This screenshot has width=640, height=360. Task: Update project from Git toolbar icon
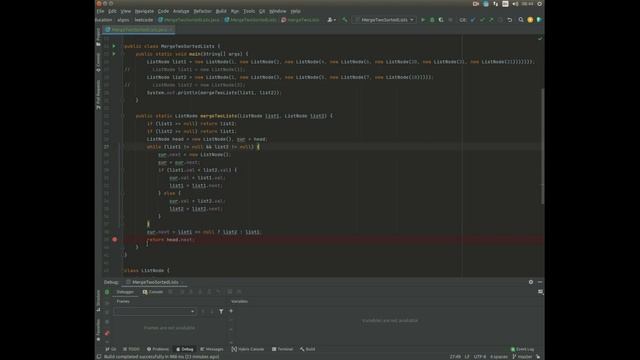click(x=473, y=20)
